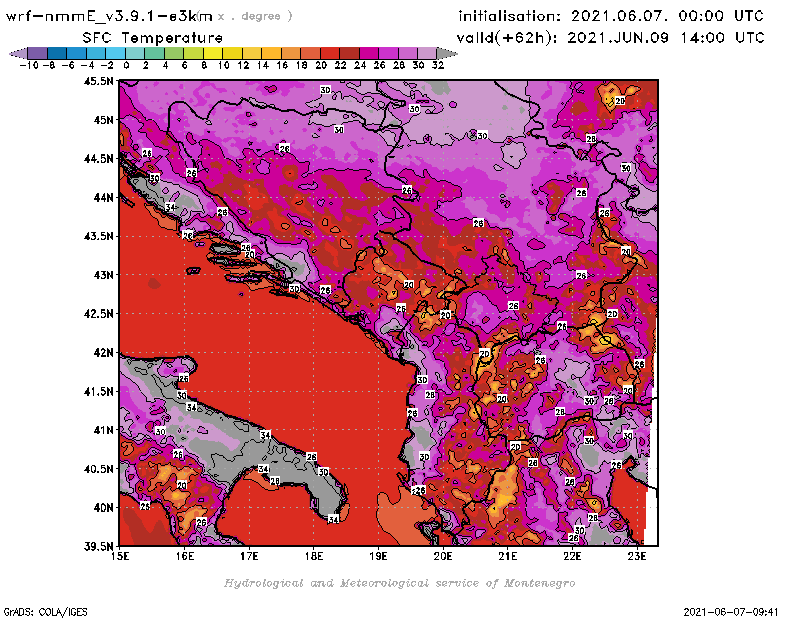Click the '42.5N' latitude label
Image resolution: width=800 pixels, height=618 pixels.
pos(98,314)
